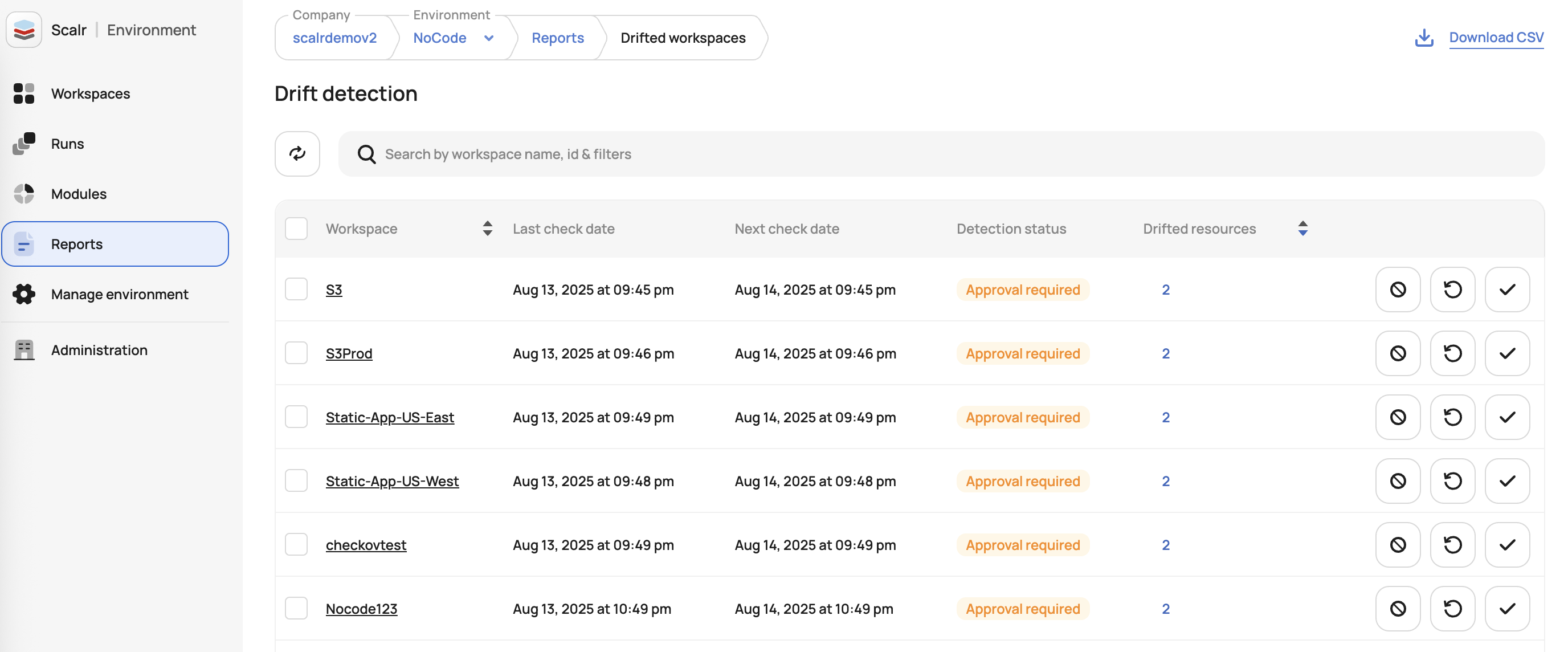Screen dimensions: 1568x652
Task: Open Workspaces in the sidebar
Action: tap(90, 93)
